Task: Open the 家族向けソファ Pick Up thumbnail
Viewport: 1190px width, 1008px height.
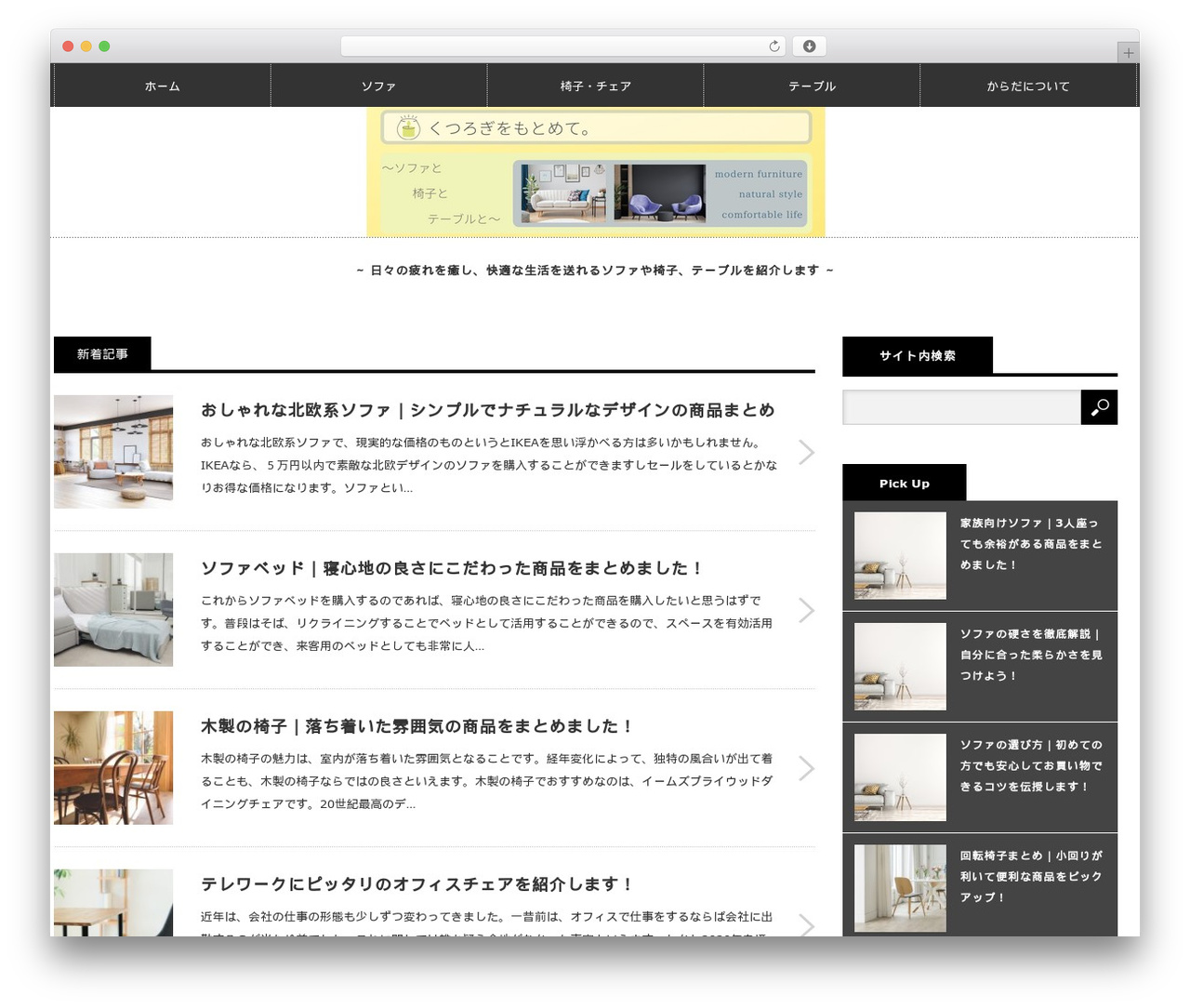Action: pyautogui.click(x=900, y=556)
